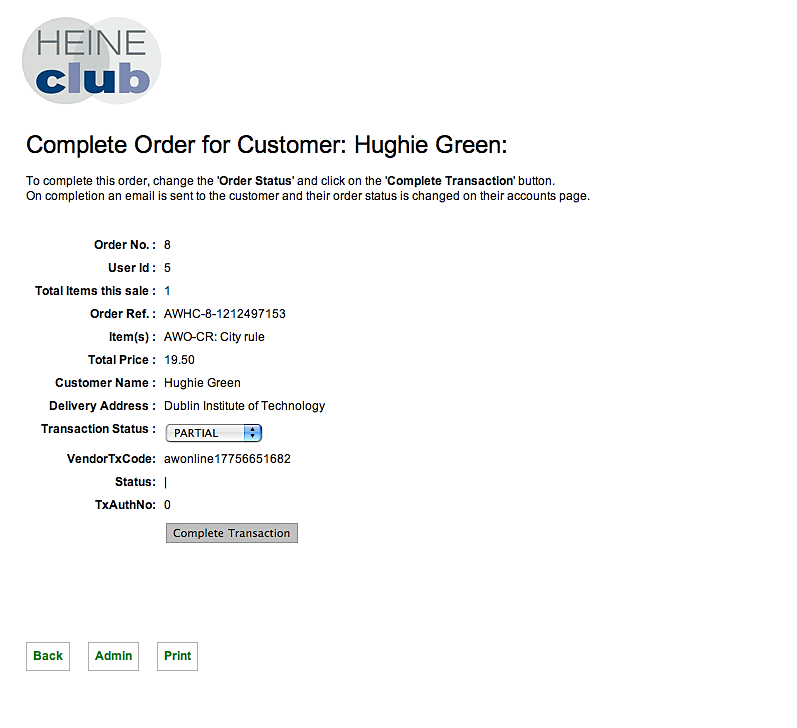The image size is (797, 728).
Task: Click the blue arrows beside PARTIAL
Action: pyautogui.click(x=252, y=433)
